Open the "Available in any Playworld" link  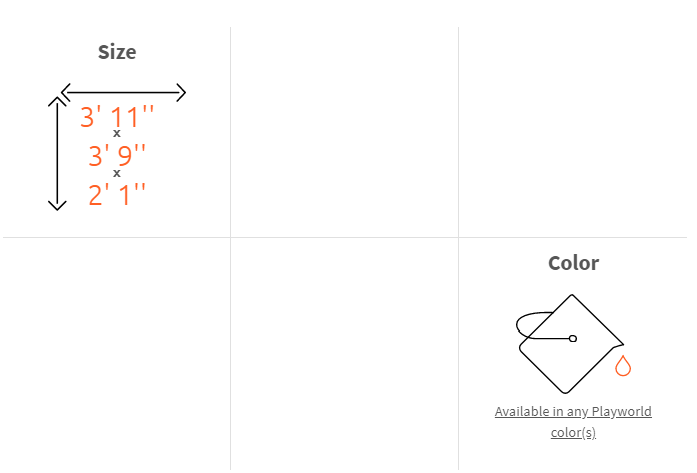(x=573, y=412)
